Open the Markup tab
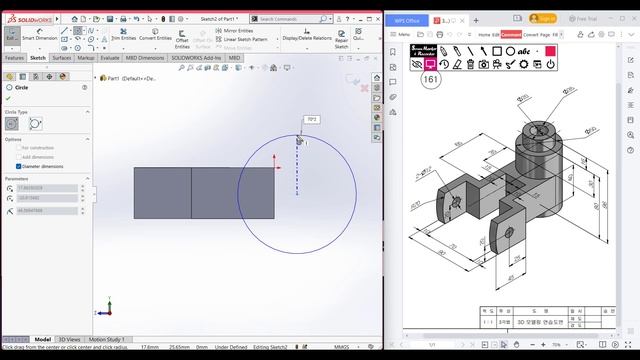This screenshot has width=640, height=360. coord(86,58)
